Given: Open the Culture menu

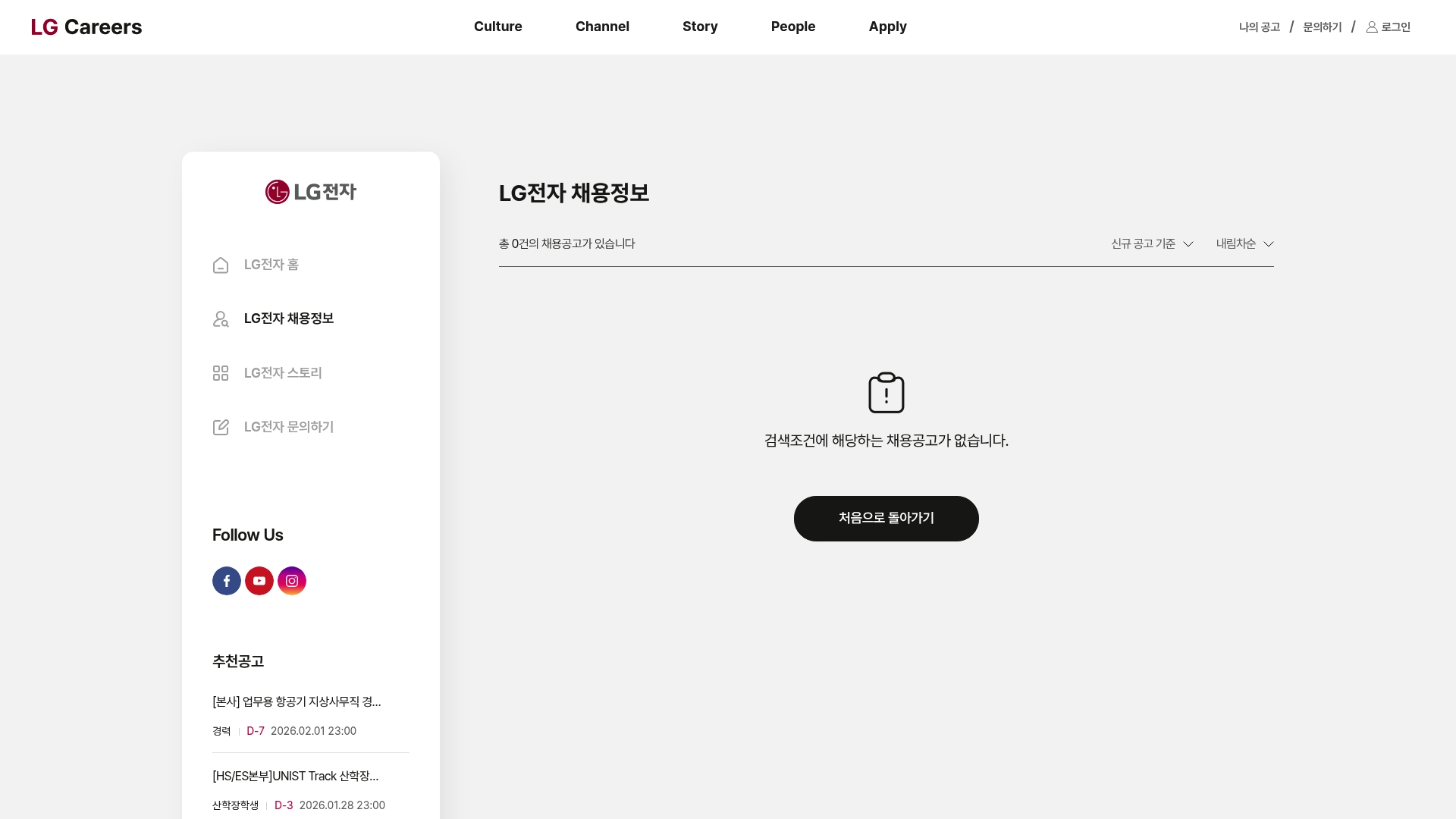Looking at the screenshot, I should [497, 27].
